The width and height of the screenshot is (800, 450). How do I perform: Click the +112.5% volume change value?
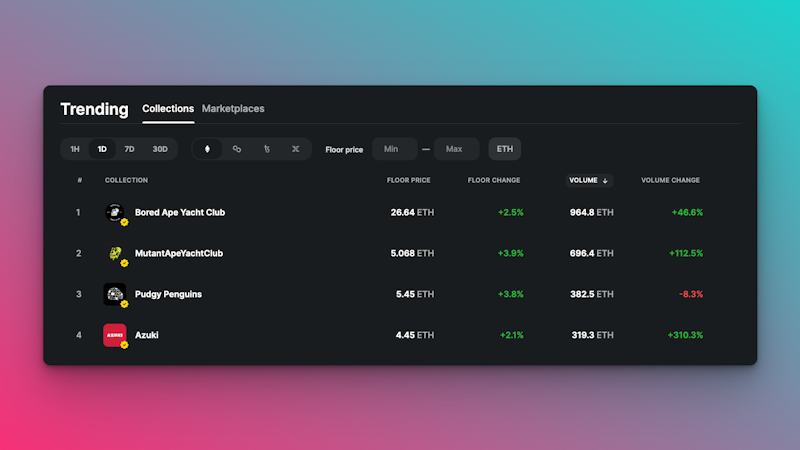[686, 253]
